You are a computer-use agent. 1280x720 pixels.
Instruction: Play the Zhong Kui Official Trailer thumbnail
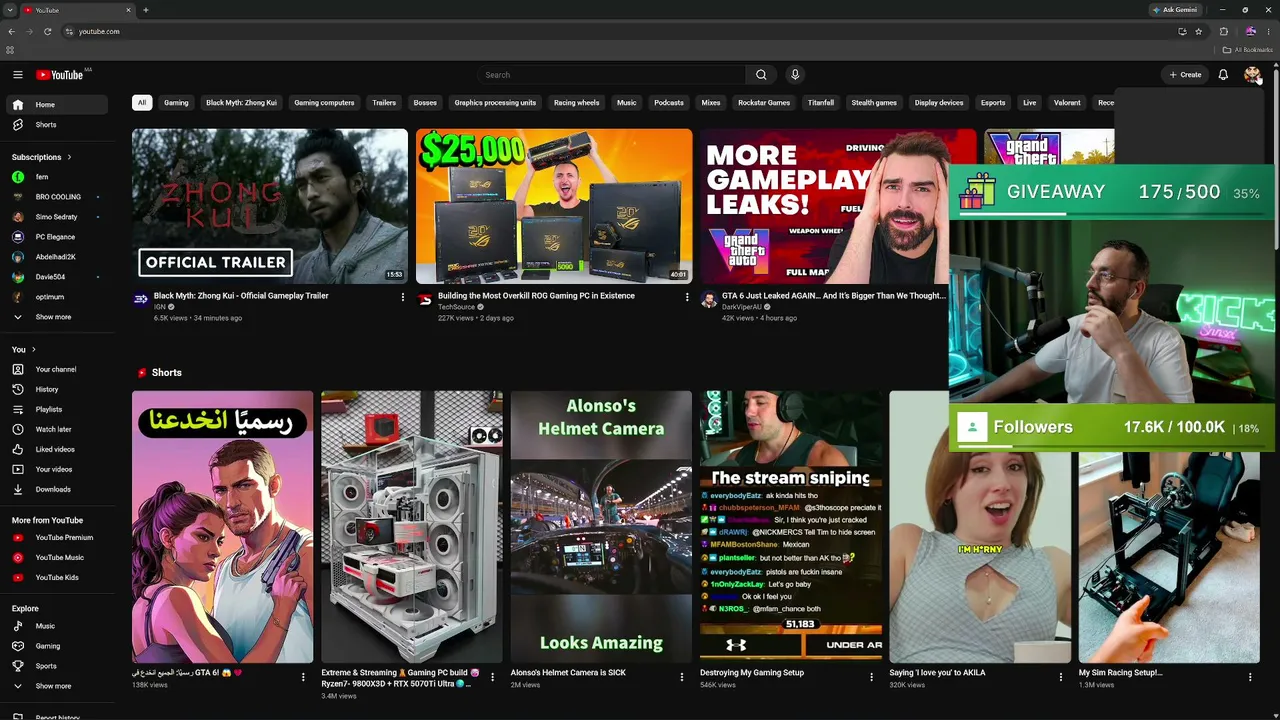(270, 206)
